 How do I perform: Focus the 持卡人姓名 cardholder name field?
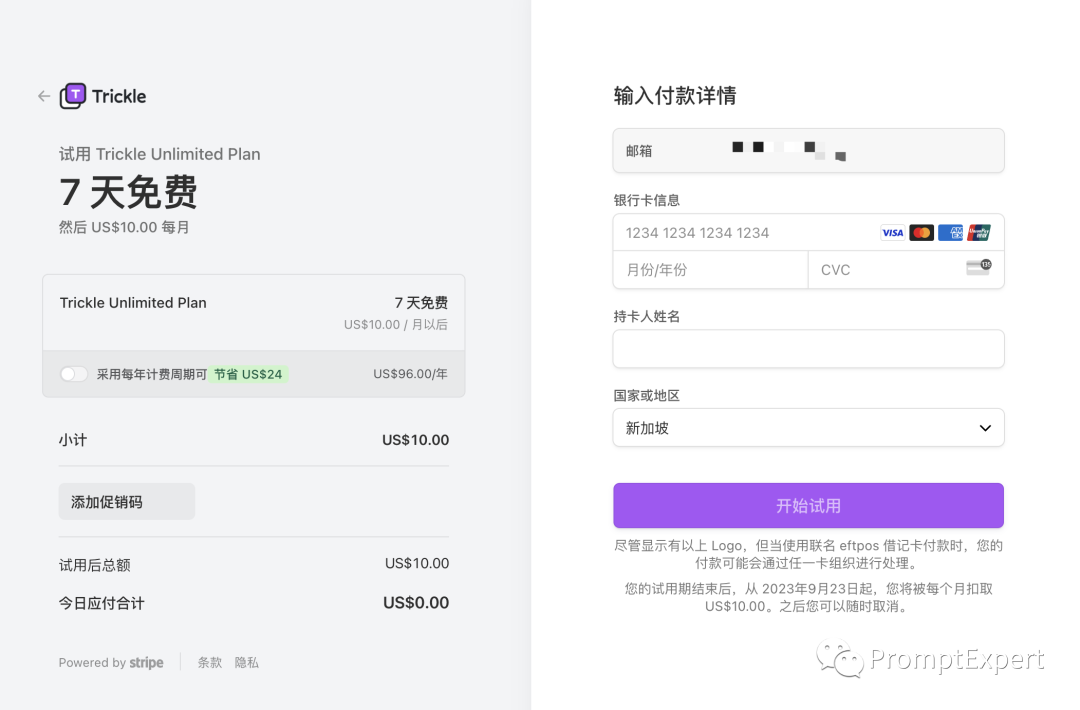808,349
